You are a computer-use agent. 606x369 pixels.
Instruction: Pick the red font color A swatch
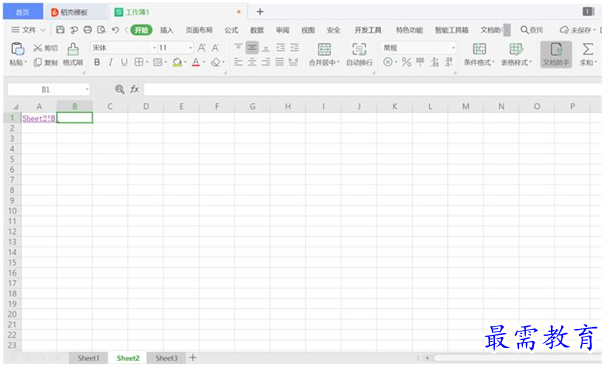(196, 62)
